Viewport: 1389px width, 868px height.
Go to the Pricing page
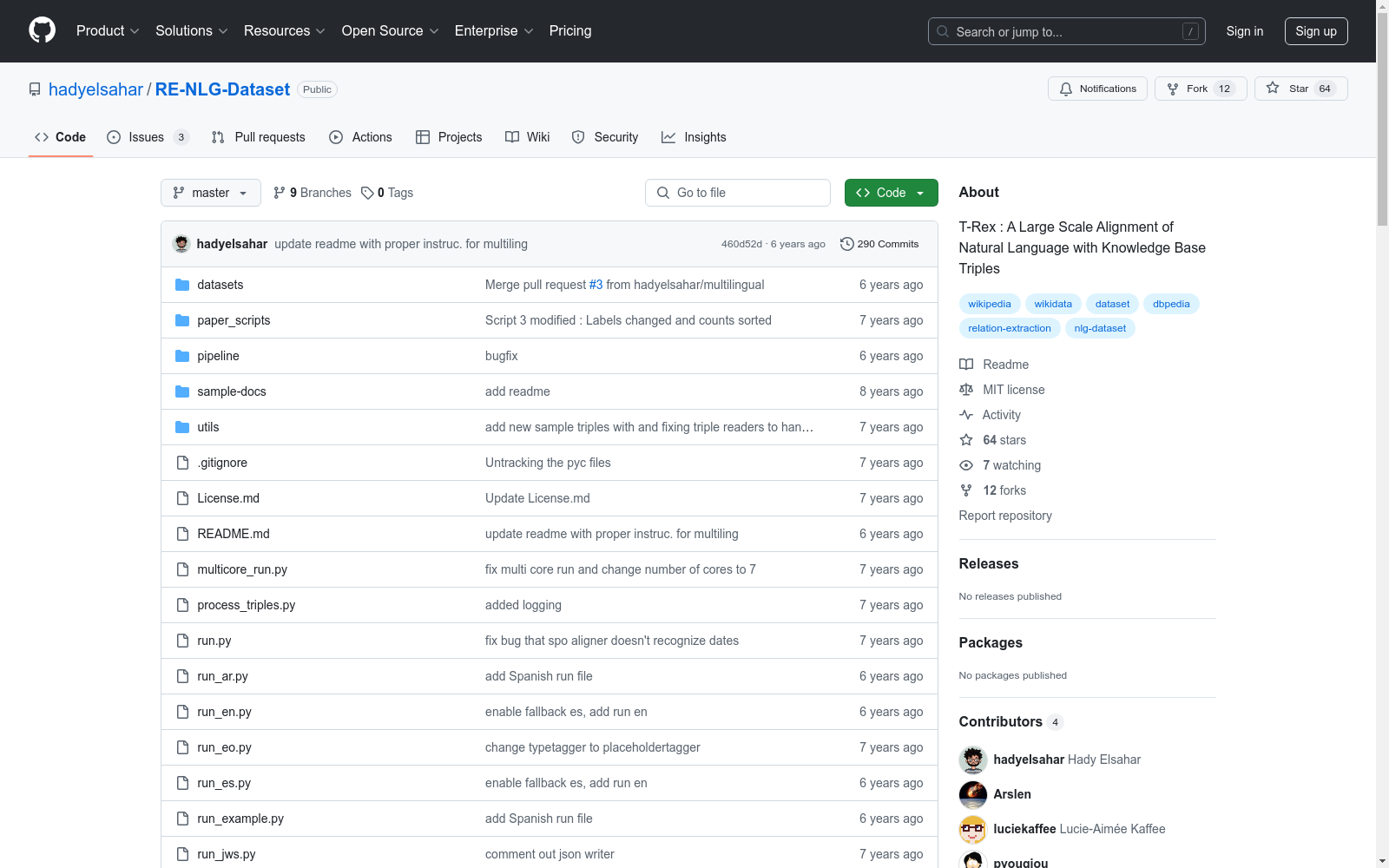point(570,31)
